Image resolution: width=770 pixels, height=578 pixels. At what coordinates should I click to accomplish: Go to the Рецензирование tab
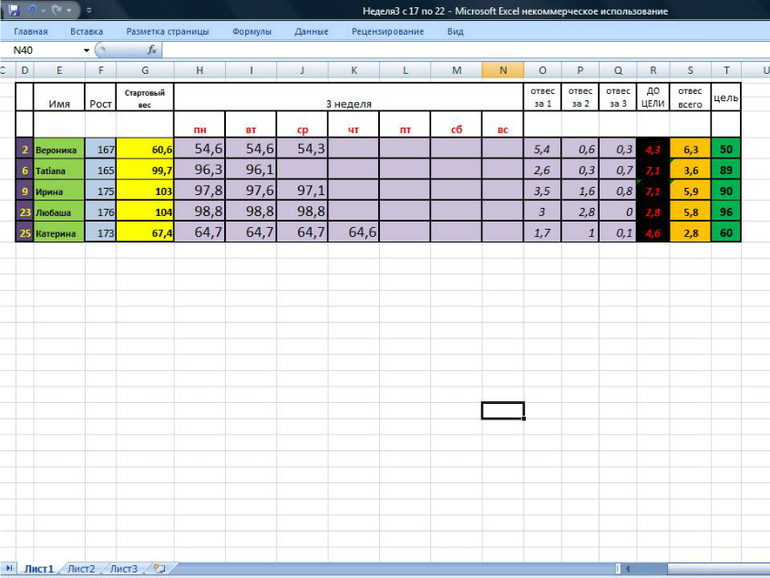(387, 31)
